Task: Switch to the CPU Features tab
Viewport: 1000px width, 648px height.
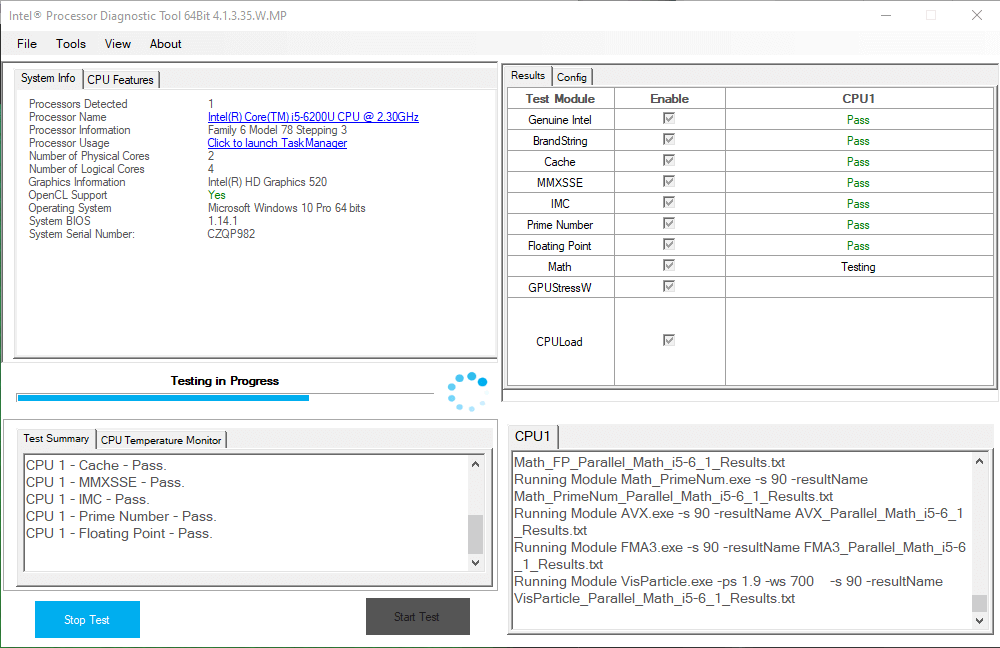Action: pos(121,80)
